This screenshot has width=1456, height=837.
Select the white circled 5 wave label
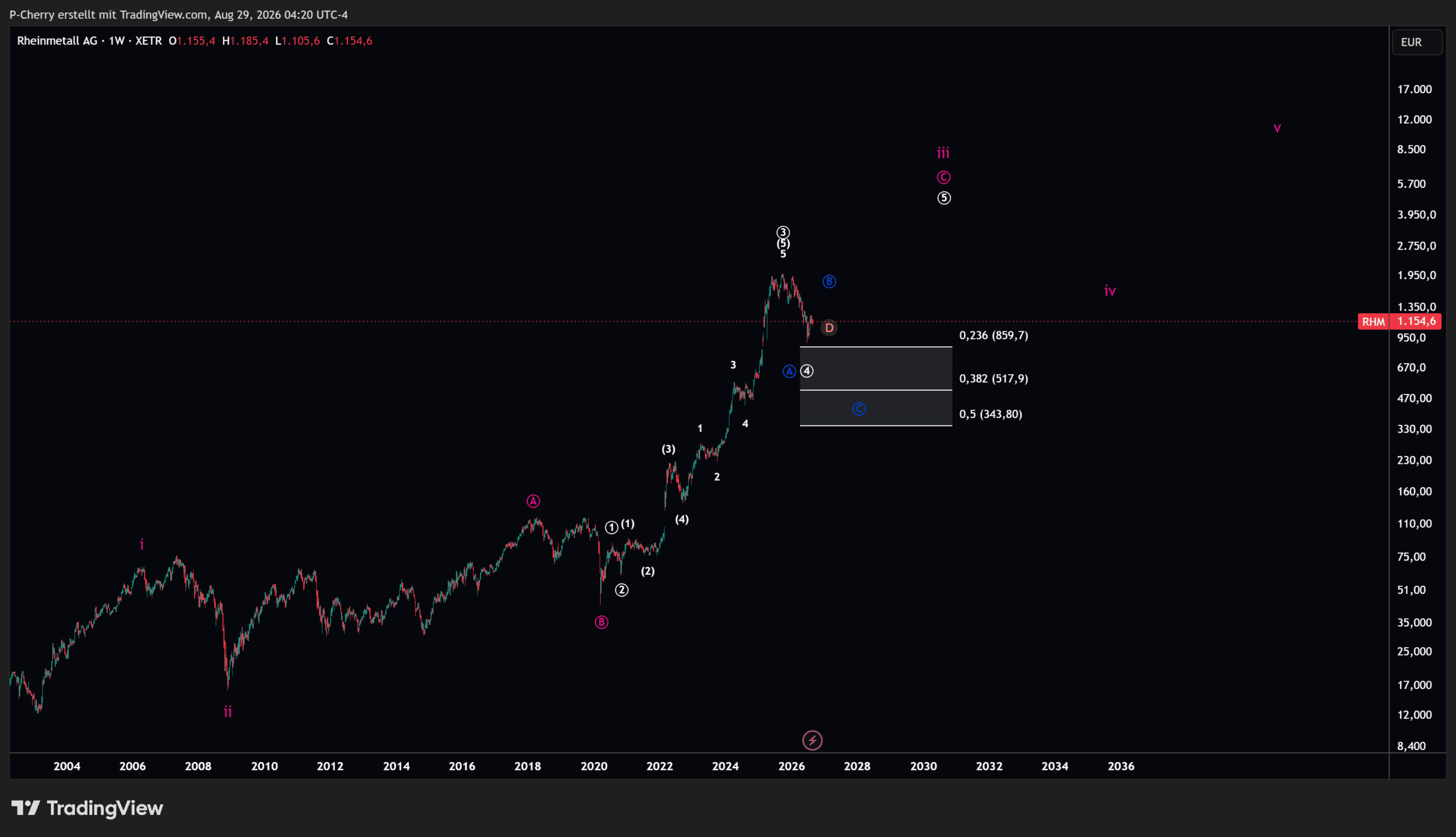[944, 198]
